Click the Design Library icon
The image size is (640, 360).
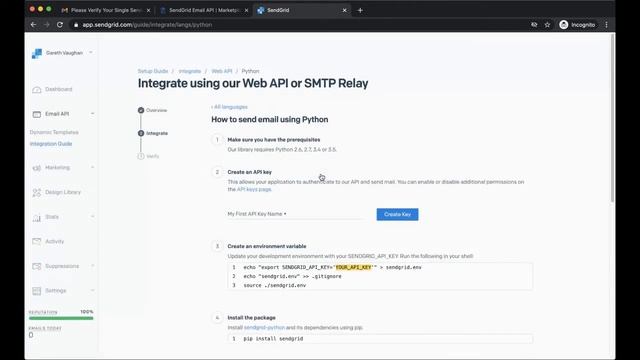pyautogui.click(x=37, y=193)
